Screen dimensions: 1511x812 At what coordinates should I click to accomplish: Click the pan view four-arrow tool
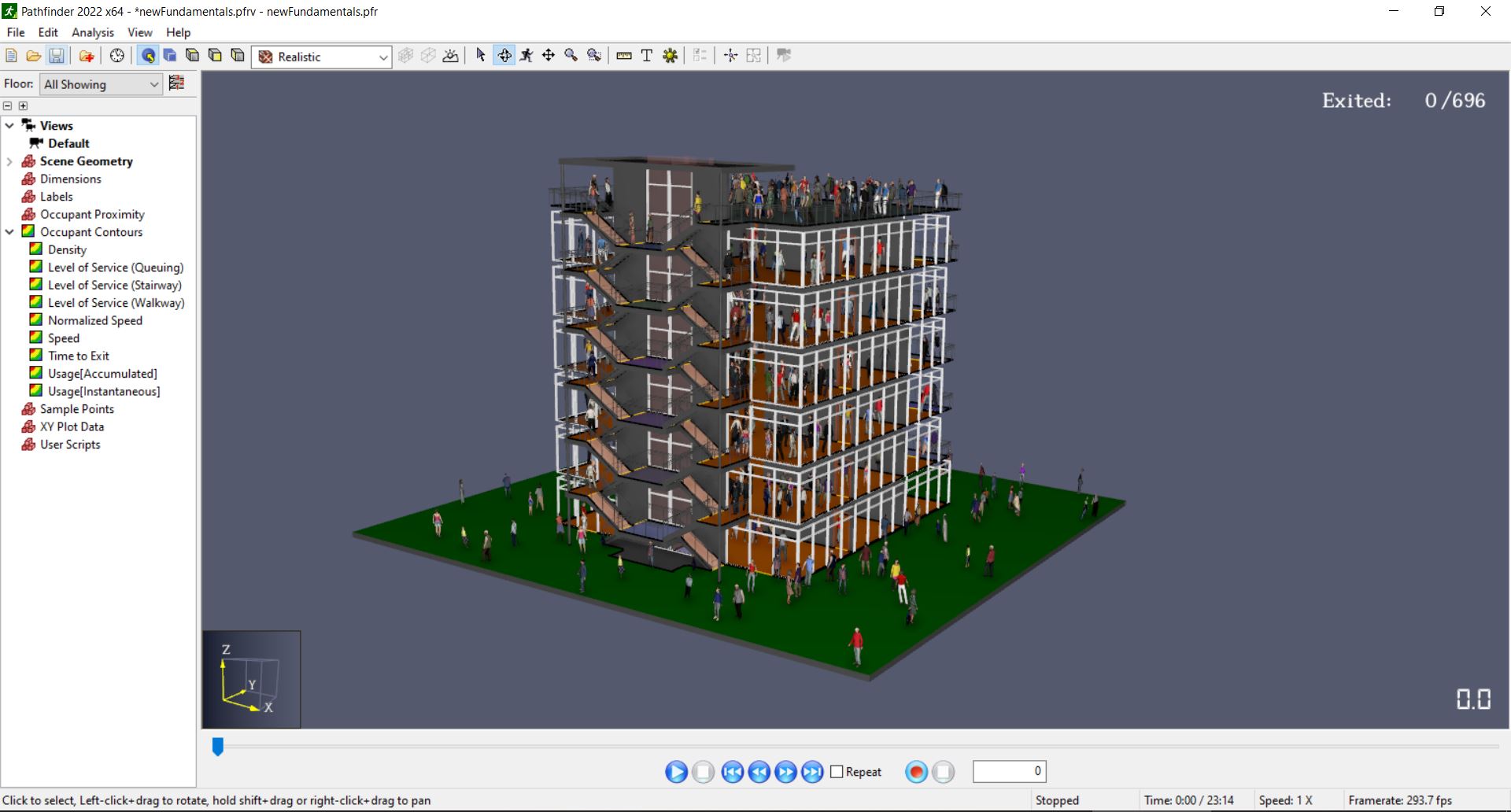(549, 55)
